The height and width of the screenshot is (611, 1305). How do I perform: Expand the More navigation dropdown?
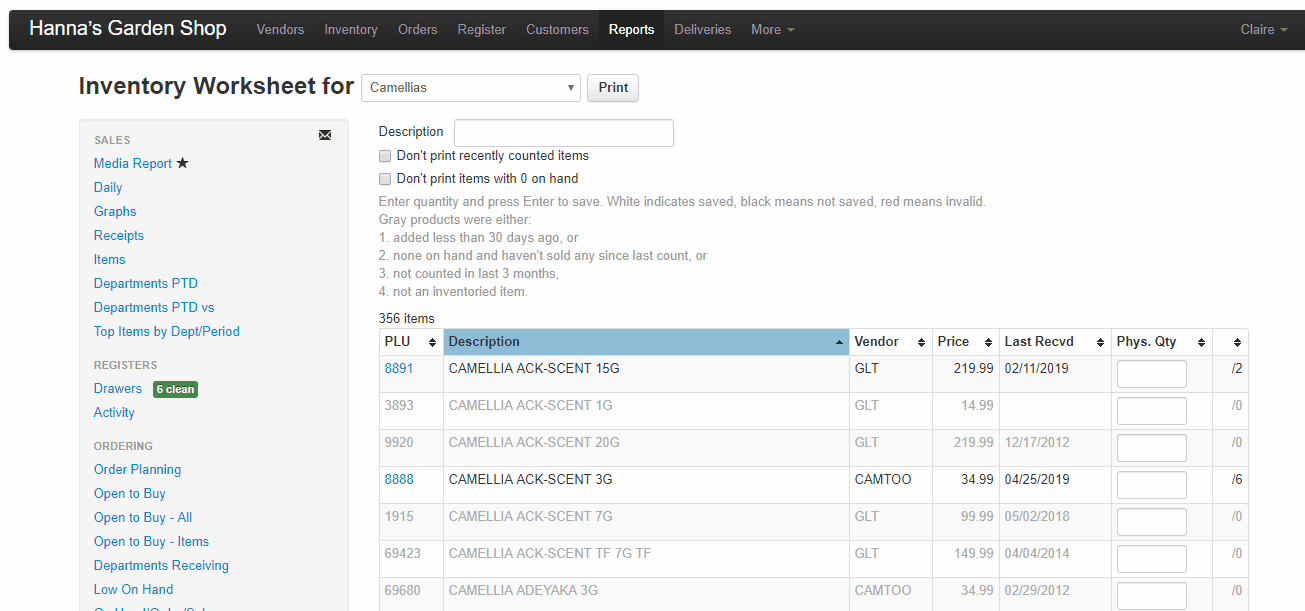771,29
